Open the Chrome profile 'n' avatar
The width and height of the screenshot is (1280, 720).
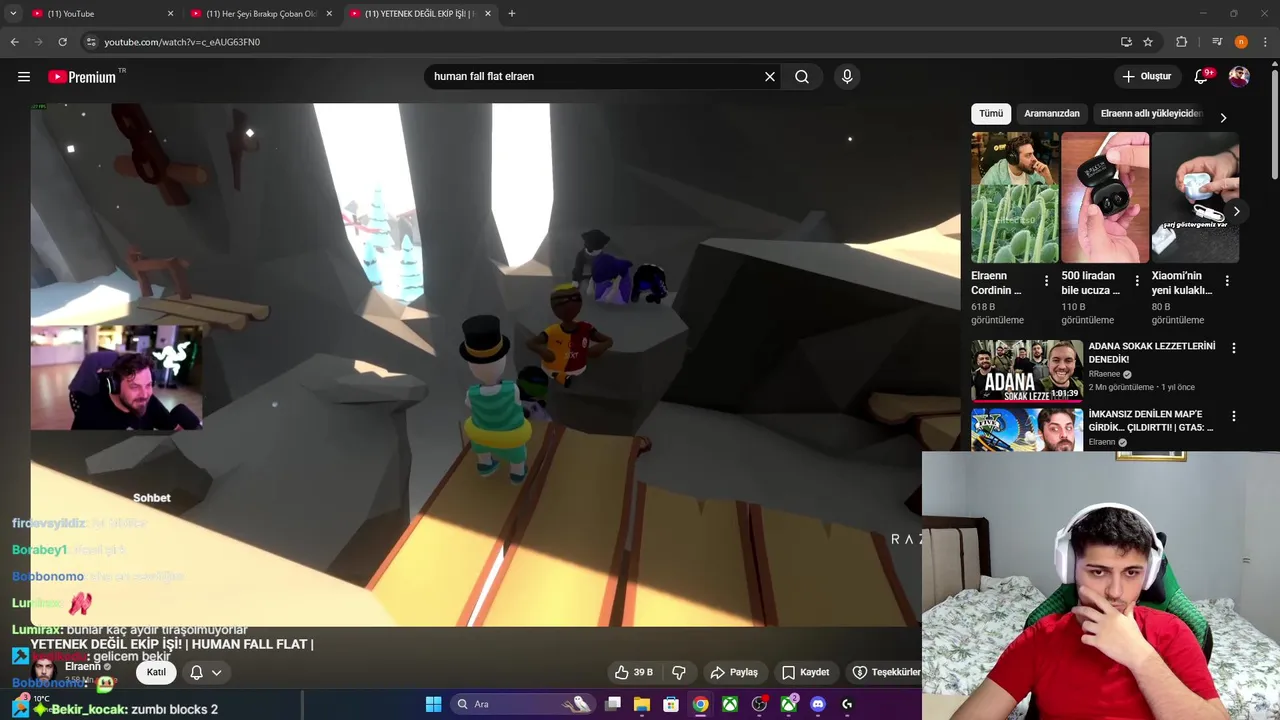(1241, 42)
